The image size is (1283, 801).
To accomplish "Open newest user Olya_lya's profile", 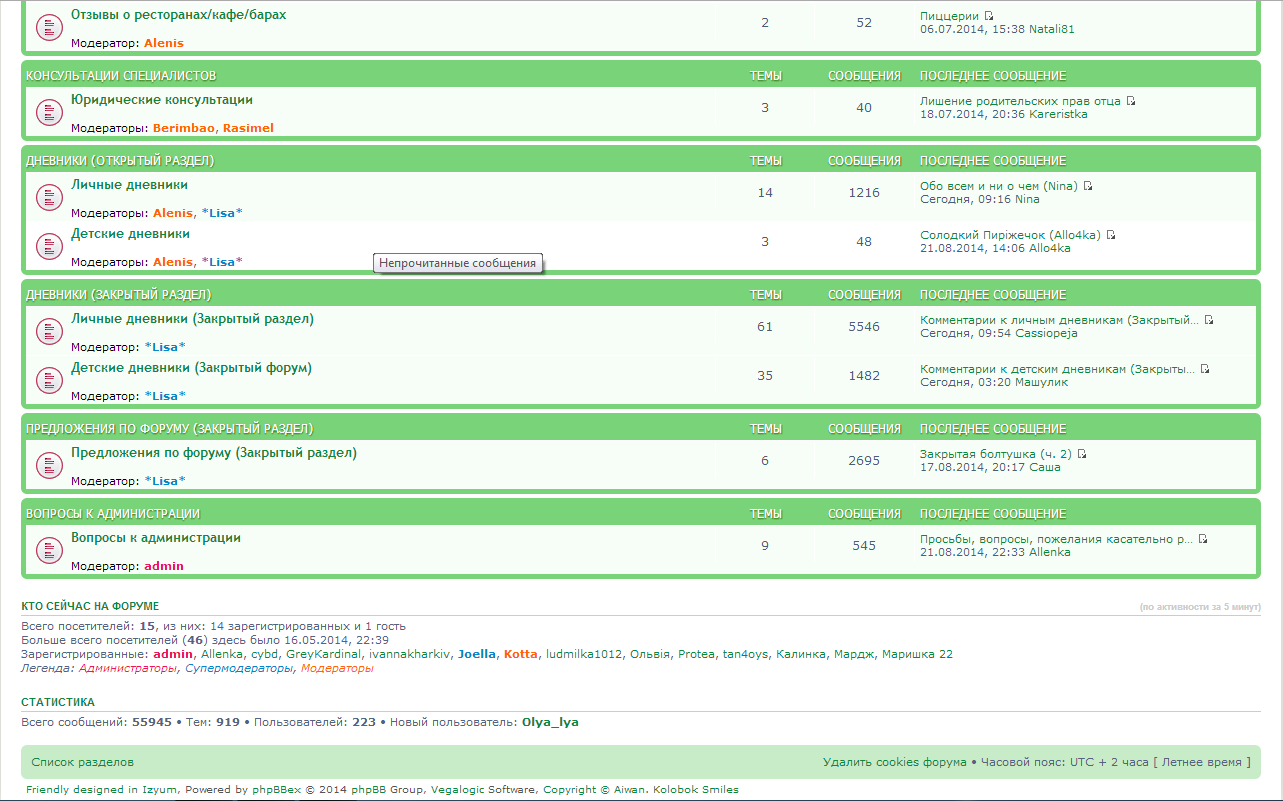I will pyautogui.click(x=550, y=722).
